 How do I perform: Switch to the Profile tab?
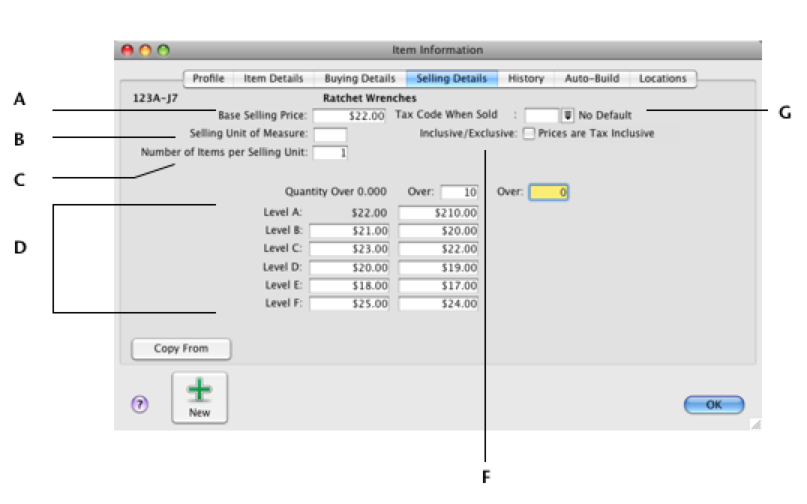pos(208,78)
